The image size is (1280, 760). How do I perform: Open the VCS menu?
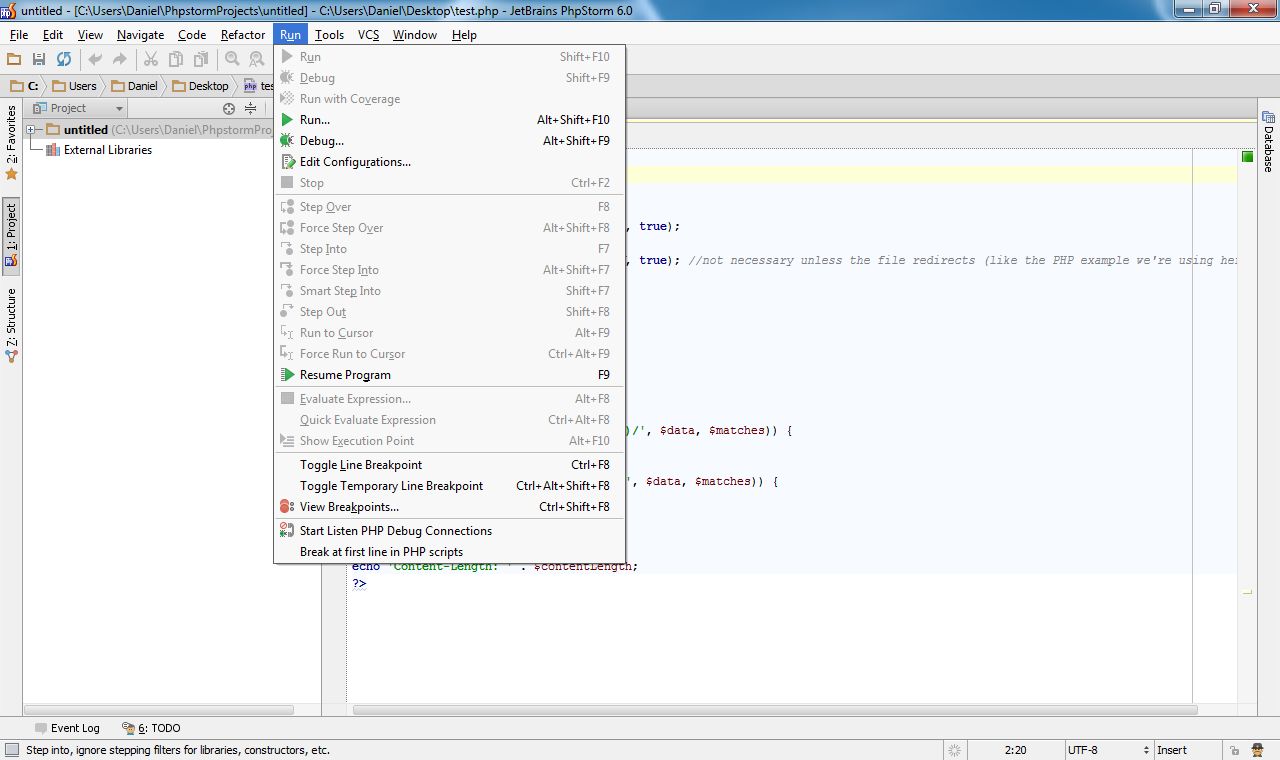[368, 35]
